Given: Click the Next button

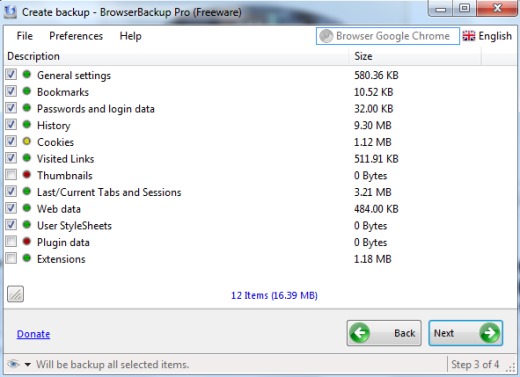Looking at the screenshot, I should pyautogui.click(x=466, y=333).
